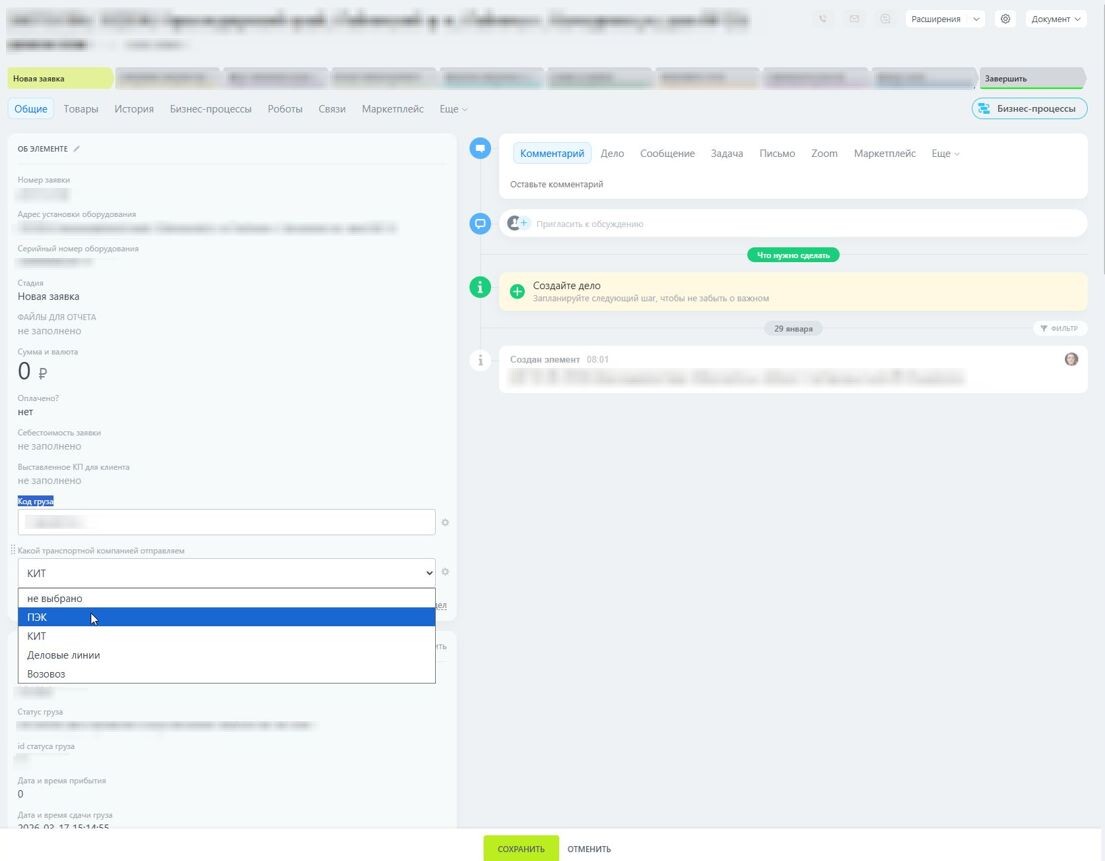Click the gear icon next to Код груза field

(445, 522)
